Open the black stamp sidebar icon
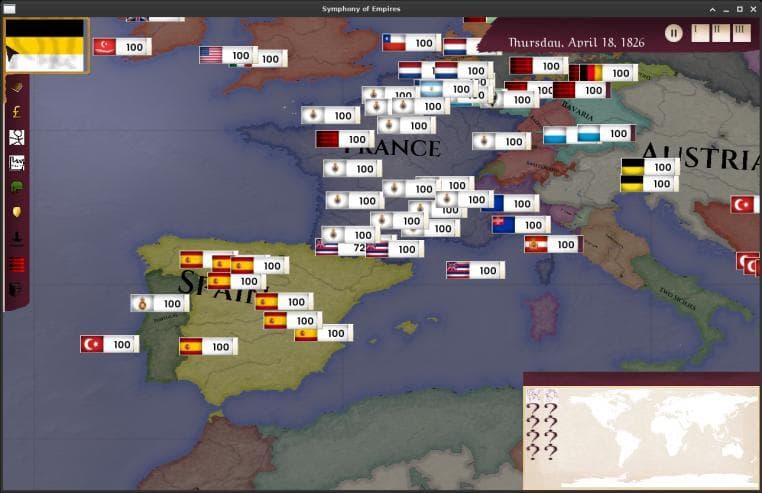 click(17, 238)
